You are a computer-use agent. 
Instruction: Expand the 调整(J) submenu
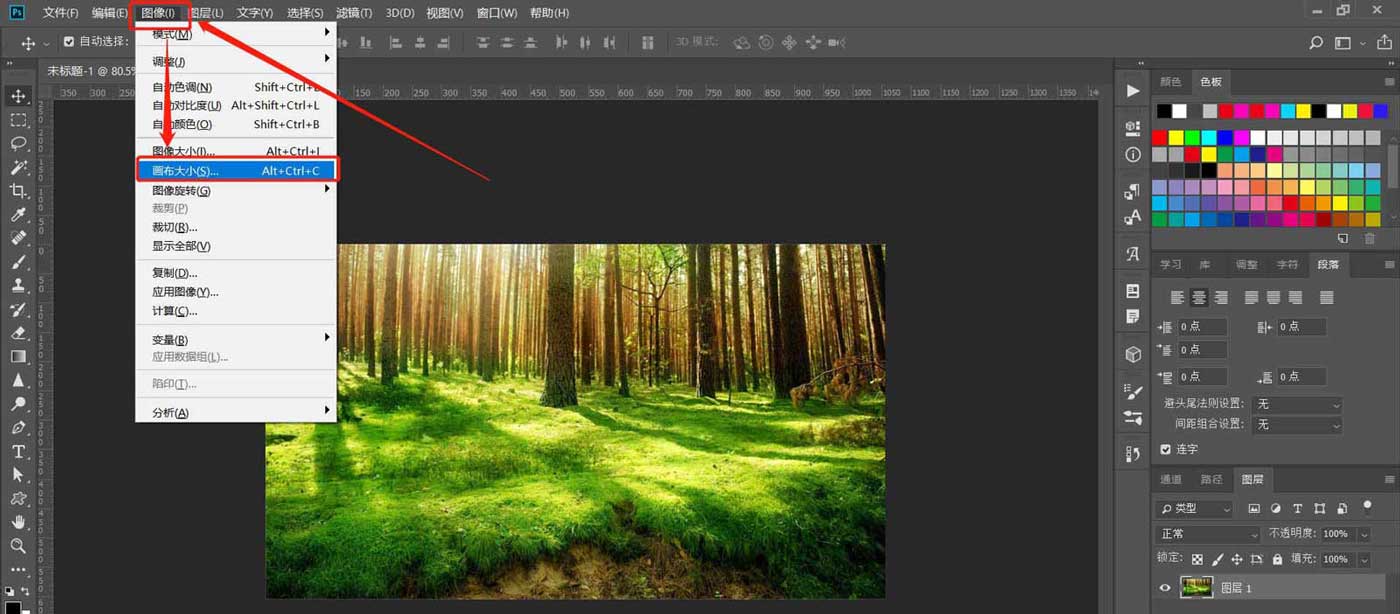(x=236, y=62)
